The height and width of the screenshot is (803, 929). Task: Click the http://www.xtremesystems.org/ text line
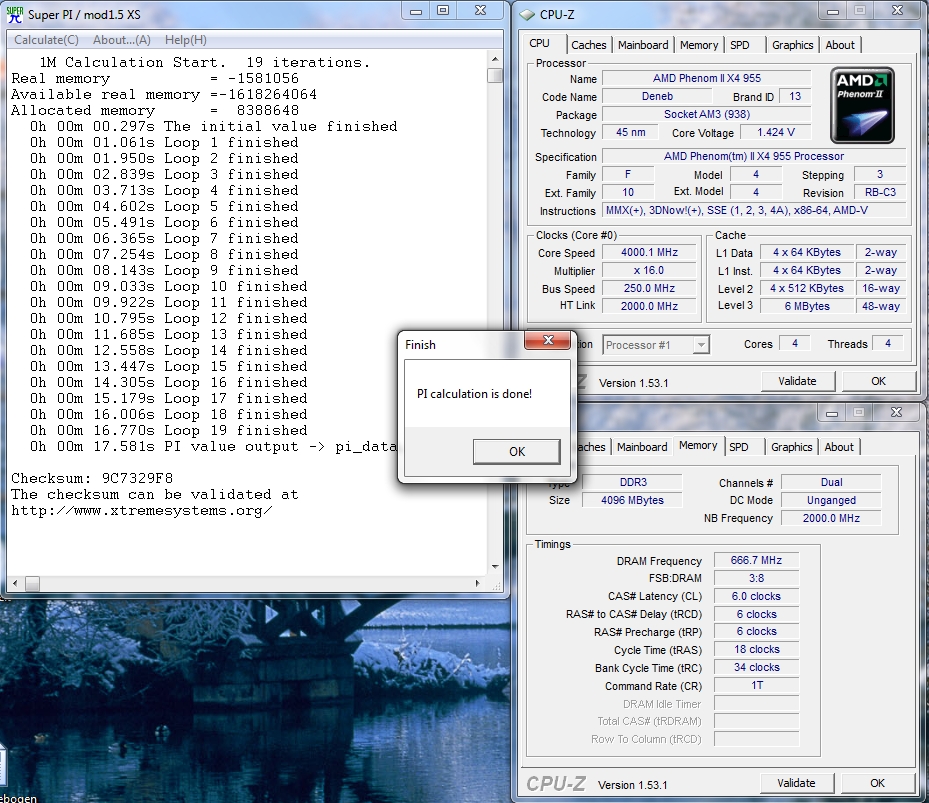coord(142,511)
